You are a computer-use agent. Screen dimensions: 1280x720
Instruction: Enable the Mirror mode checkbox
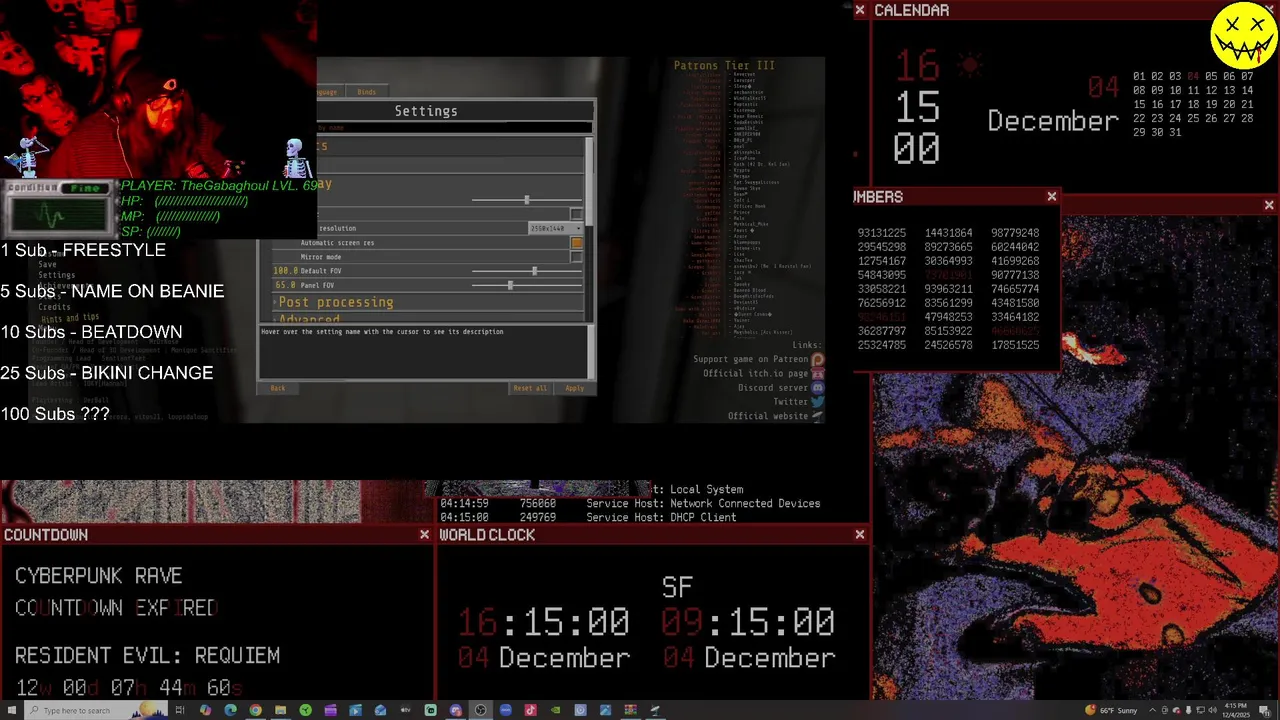(x=576, y=257)
